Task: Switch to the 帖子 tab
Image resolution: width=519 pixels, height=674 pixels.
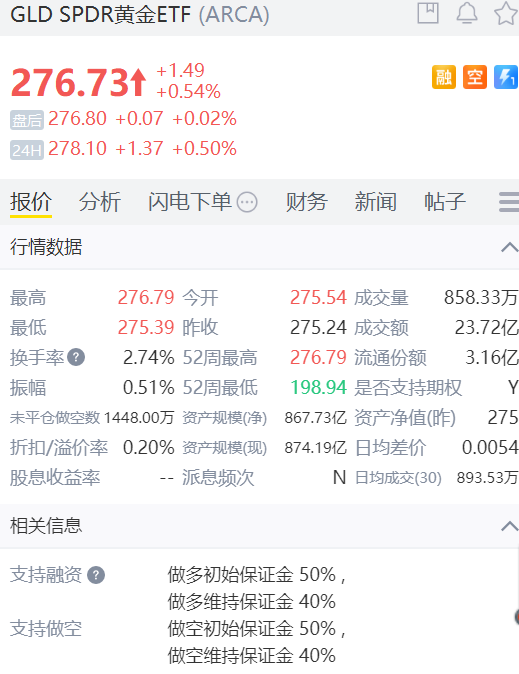Action: pyautogui.click(x=445, y=202)
